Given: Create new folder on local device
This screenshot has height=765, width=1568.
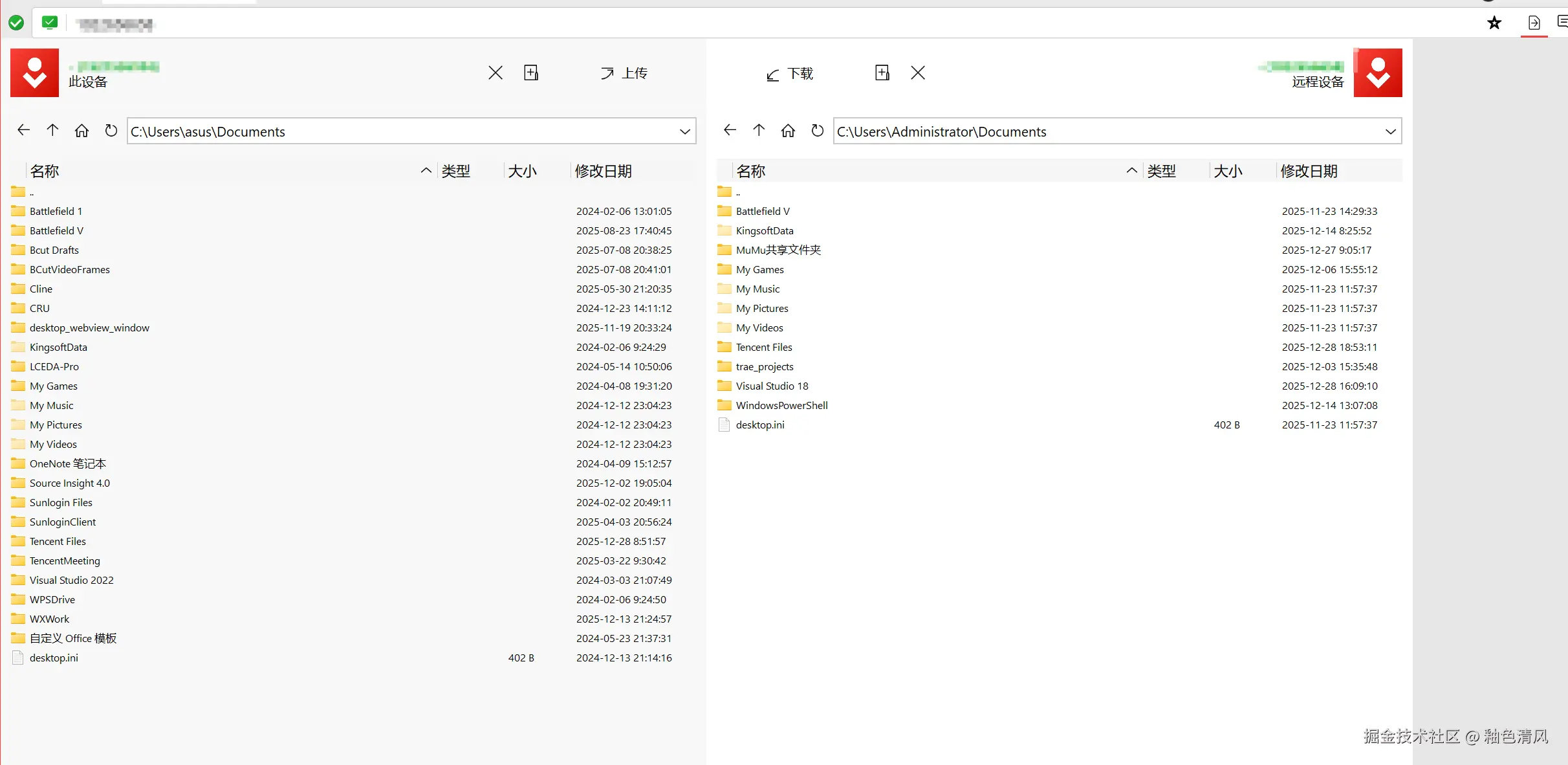Looking at the screenshot, I should (531, 72).
